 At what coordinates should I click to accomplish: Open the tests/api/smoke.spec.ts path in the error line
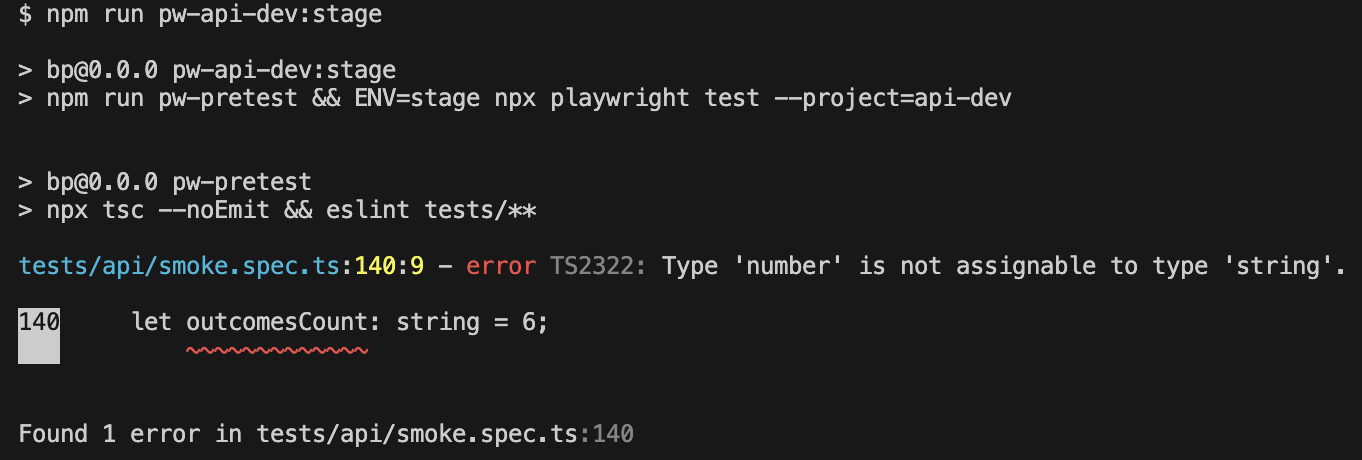coord(179,266)
